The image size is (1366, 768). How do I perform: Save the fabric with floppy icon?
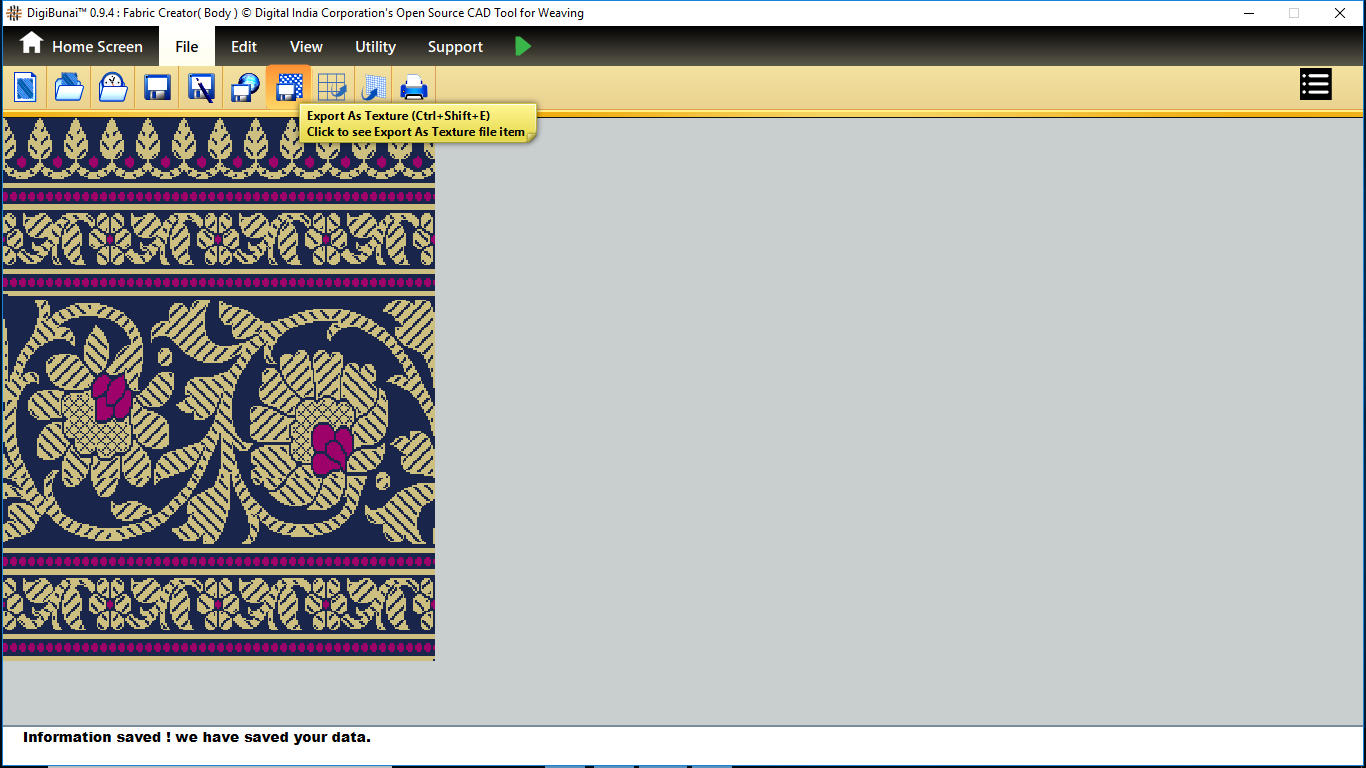click(x=157, y=87)
